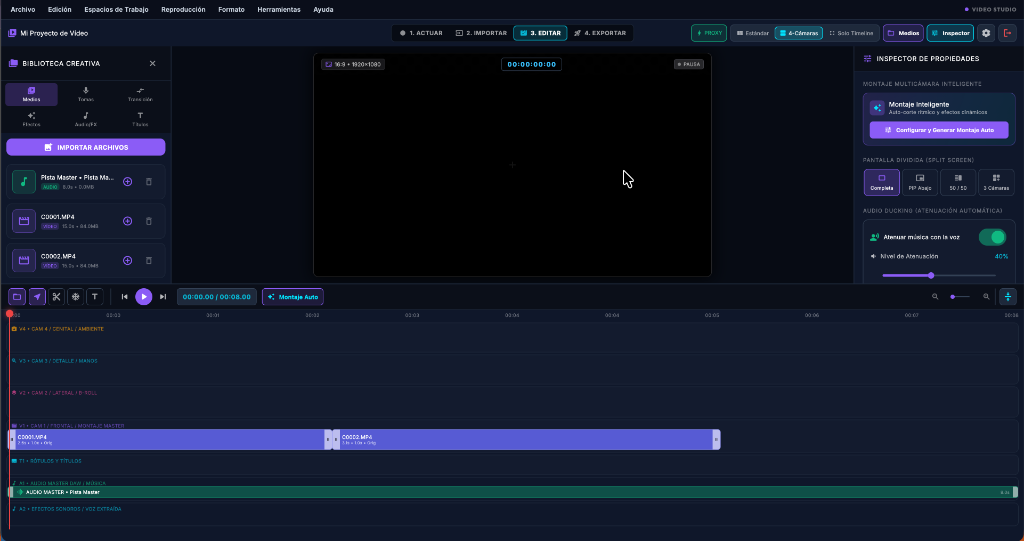
Task: Select C0002.MP4 clip on timeline
Action: 526,439
